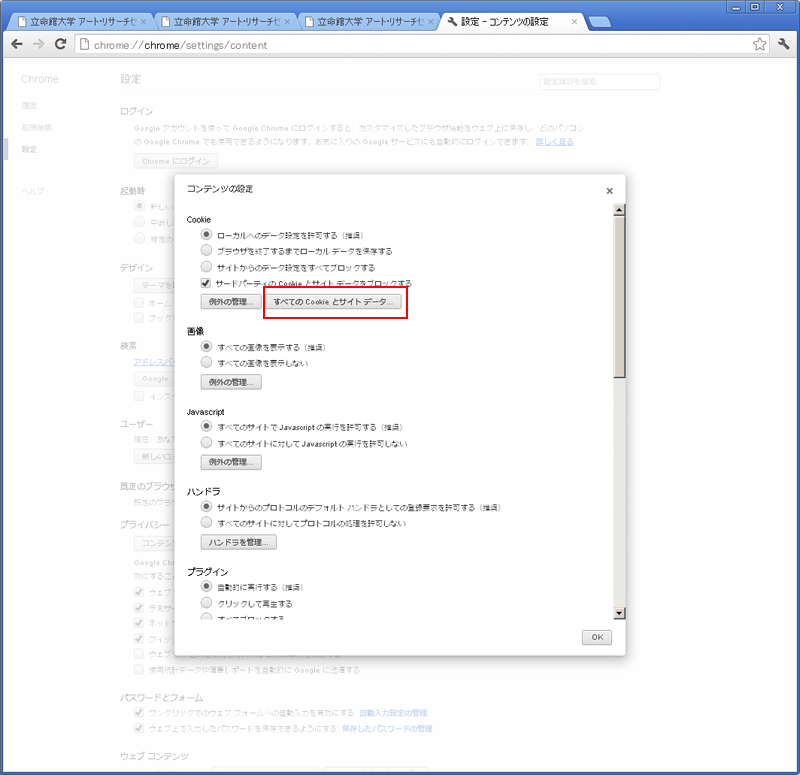The width and height of the screenshot is (800, 775).
Task: Click the Chrome にログイン button
Action: 176,161
